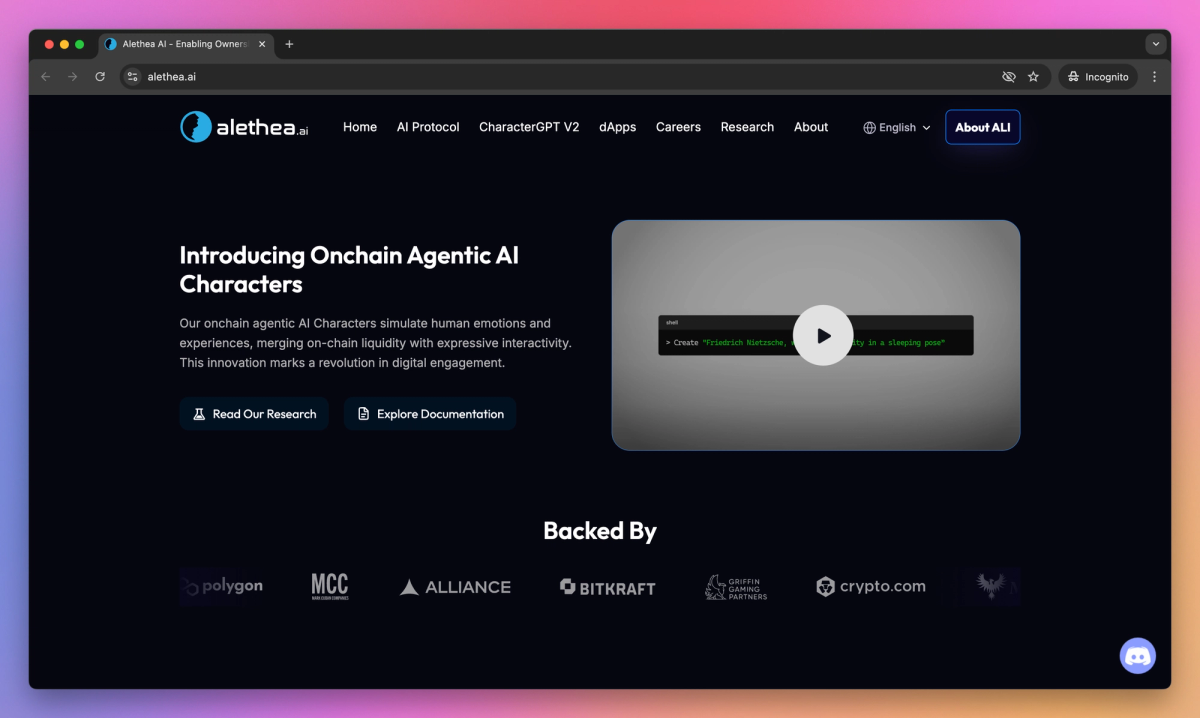Open a new browser tab
This screenshot has width=1200, height=718.
tap(289, 44)
